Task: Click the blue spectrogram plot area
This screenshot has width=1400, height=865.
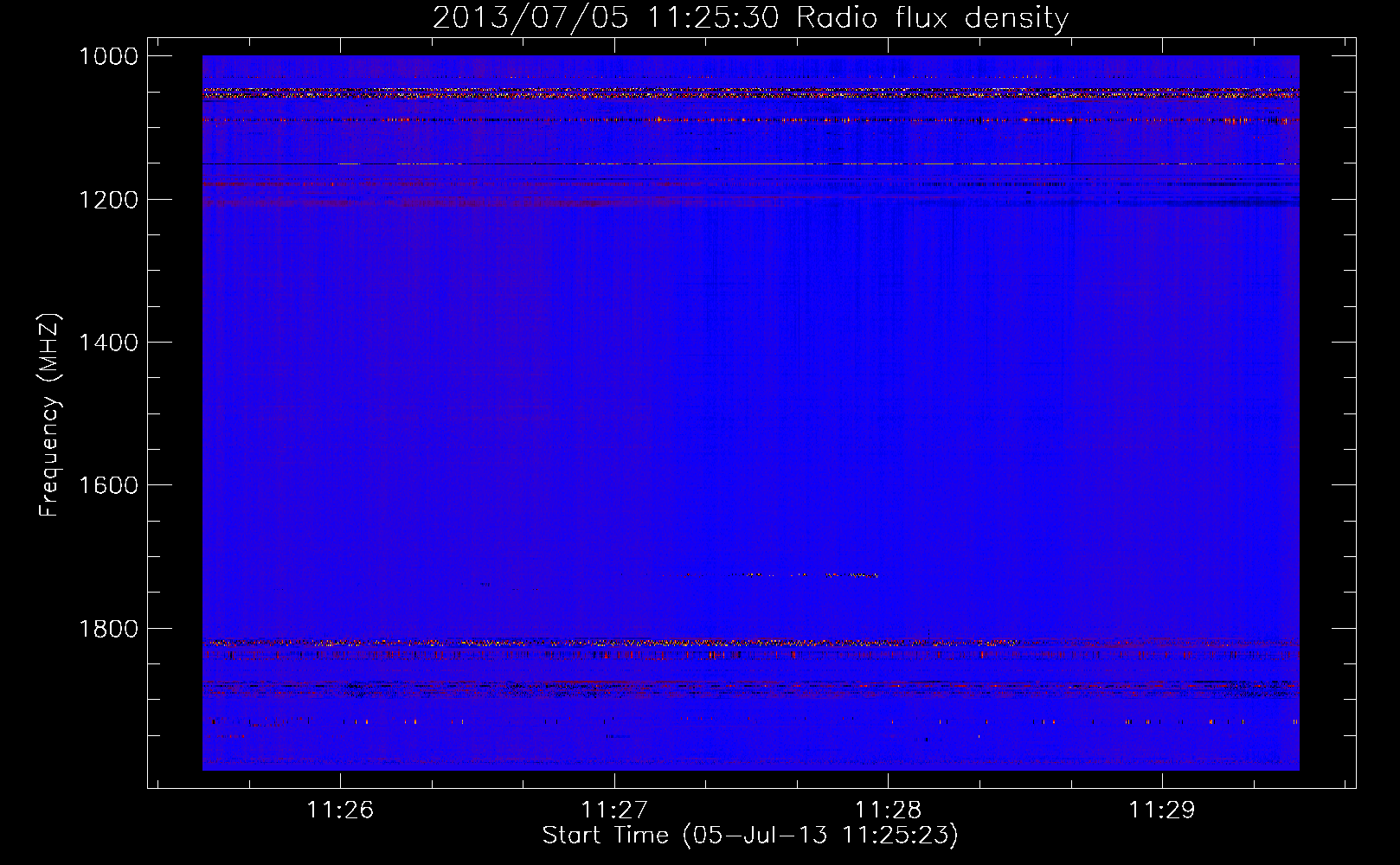Action: 751,413
